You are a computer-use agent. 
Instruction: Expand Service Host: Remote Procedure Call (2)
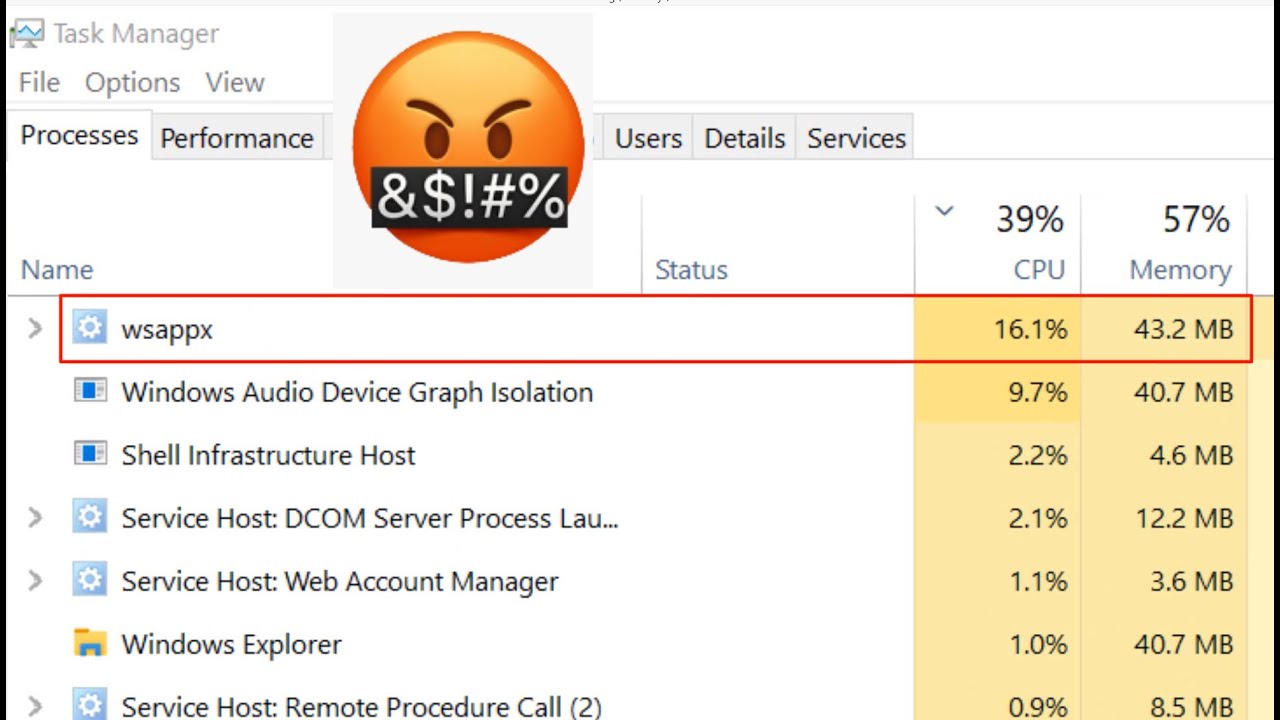(x=35, y=706)
